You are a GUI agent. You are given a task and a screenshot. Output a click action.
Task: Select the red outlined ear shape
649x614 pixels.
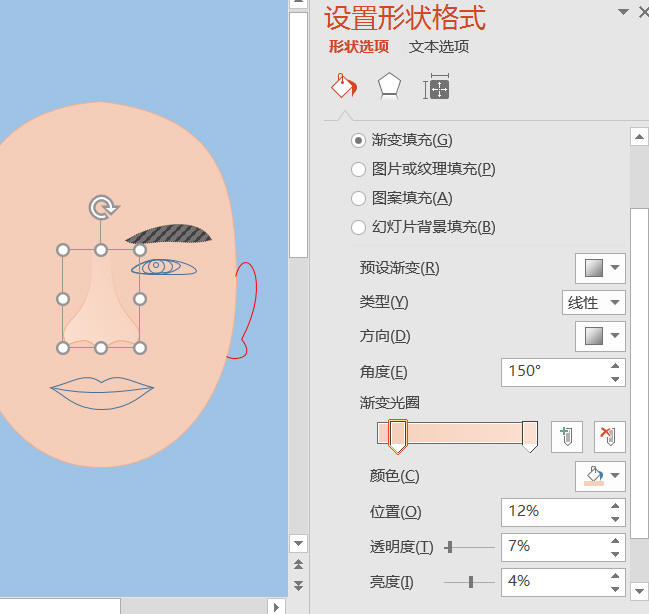pos(244,310)
